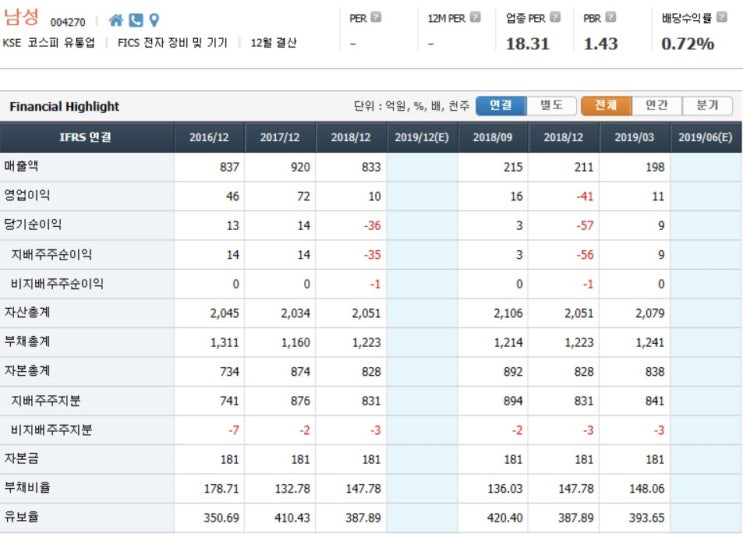Click the 부채비율 row label

[27, 488]
